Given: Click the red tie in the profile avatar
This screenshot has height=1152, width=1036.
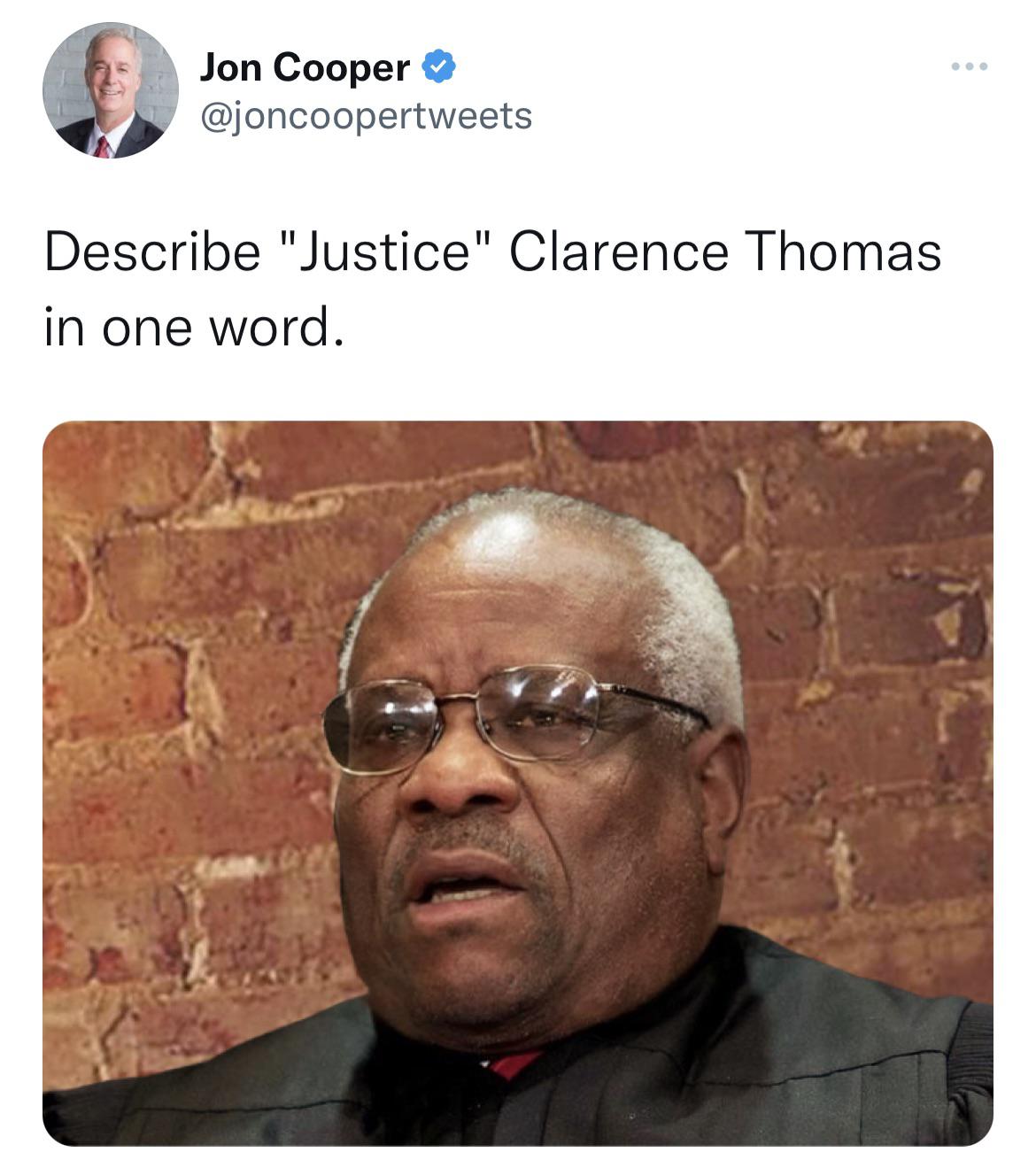Looking at the screenshot, I should pos(103,146).
